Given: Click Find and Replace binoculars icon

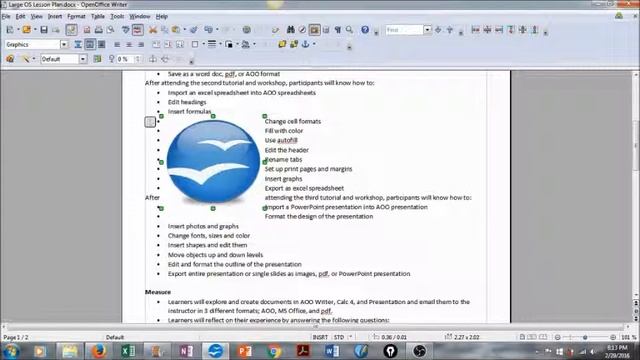Looking at the screenshot, I should [291, 30].
